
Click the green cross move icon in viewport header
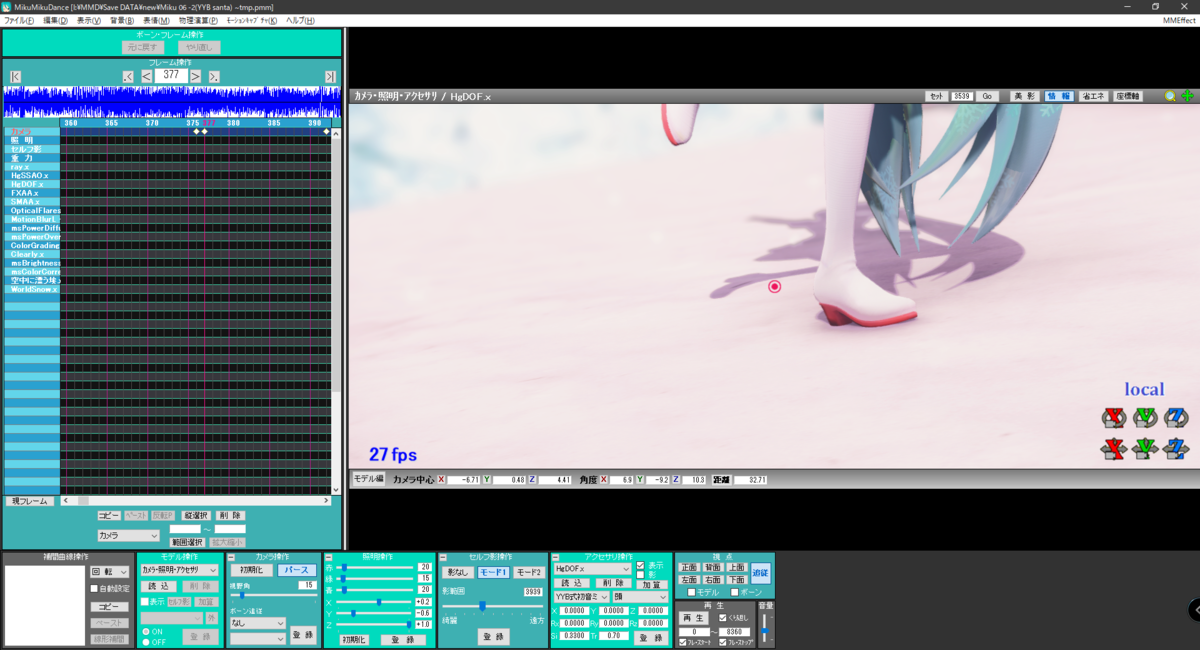coord(1187,96)
